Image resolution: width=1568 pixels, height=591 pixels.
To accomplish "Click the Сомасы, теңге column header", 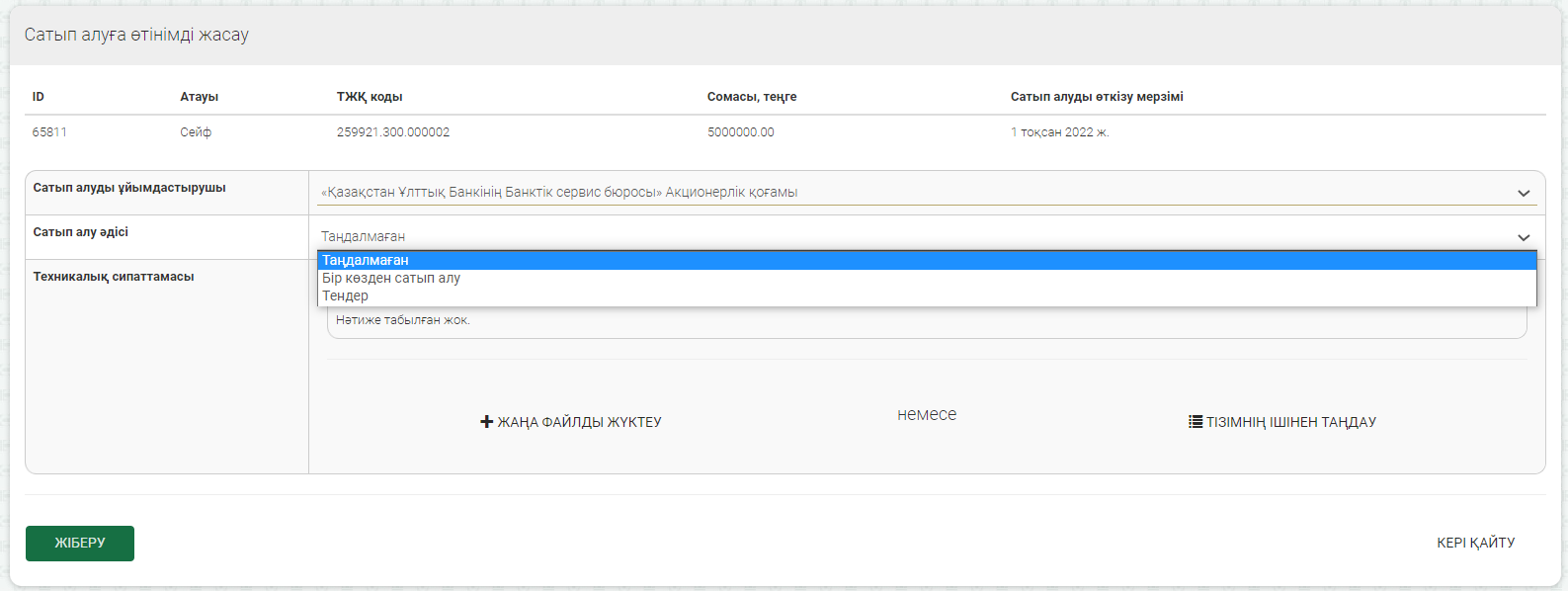I will (x=751, y=97).
